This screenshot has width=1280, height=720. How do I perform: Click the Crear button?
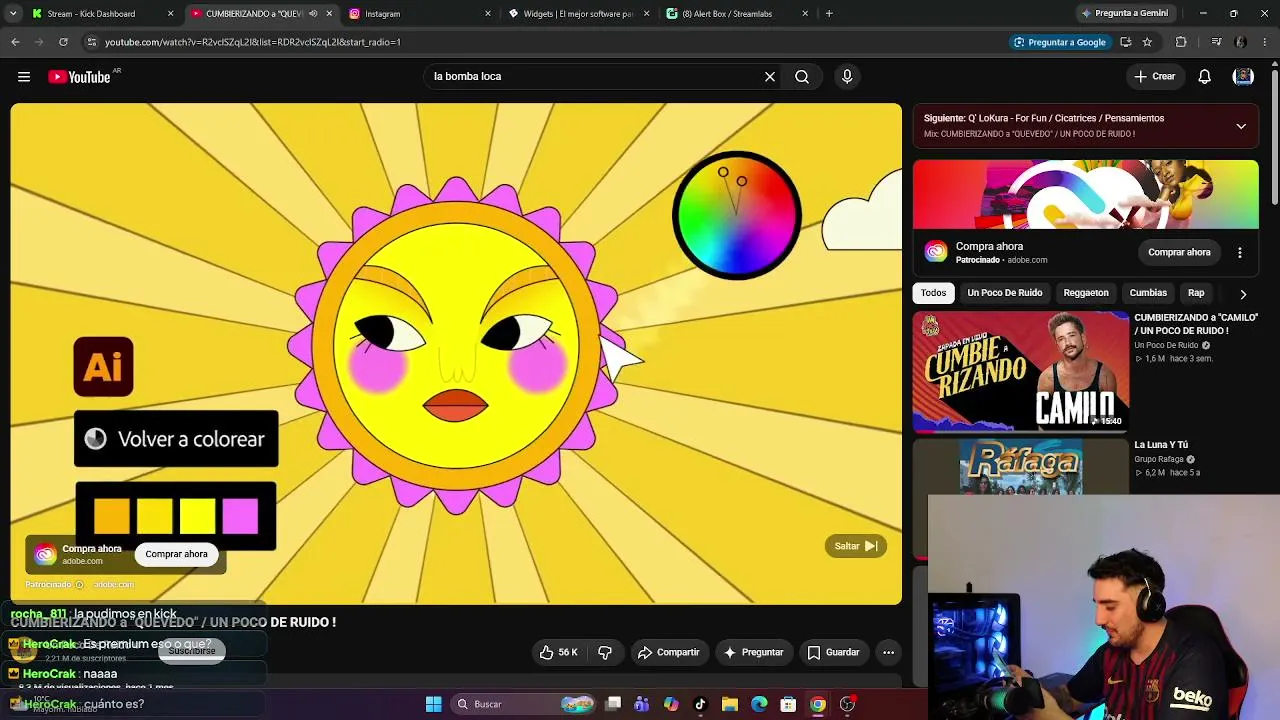(1154, 77)
